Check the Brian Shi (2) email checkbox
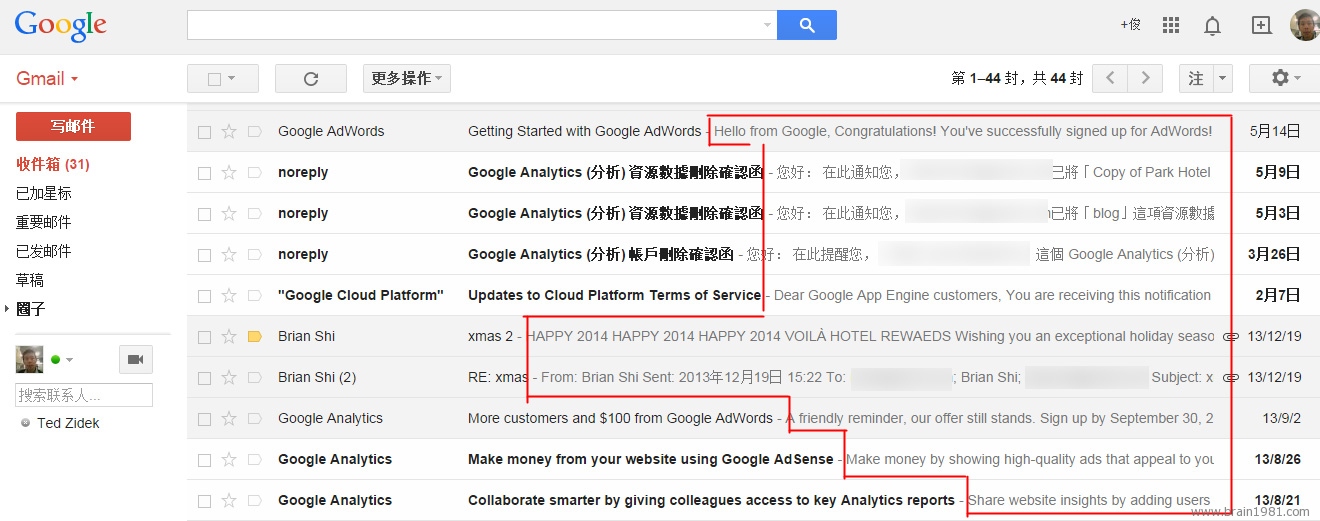1320x521 pixels. click(x=204, y=377)
